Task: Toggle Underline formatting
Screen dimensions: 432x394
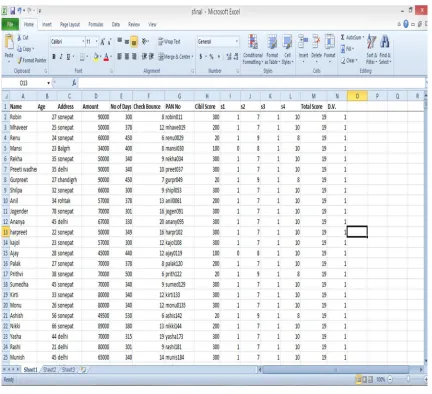Action: click(x=68, y=57)
